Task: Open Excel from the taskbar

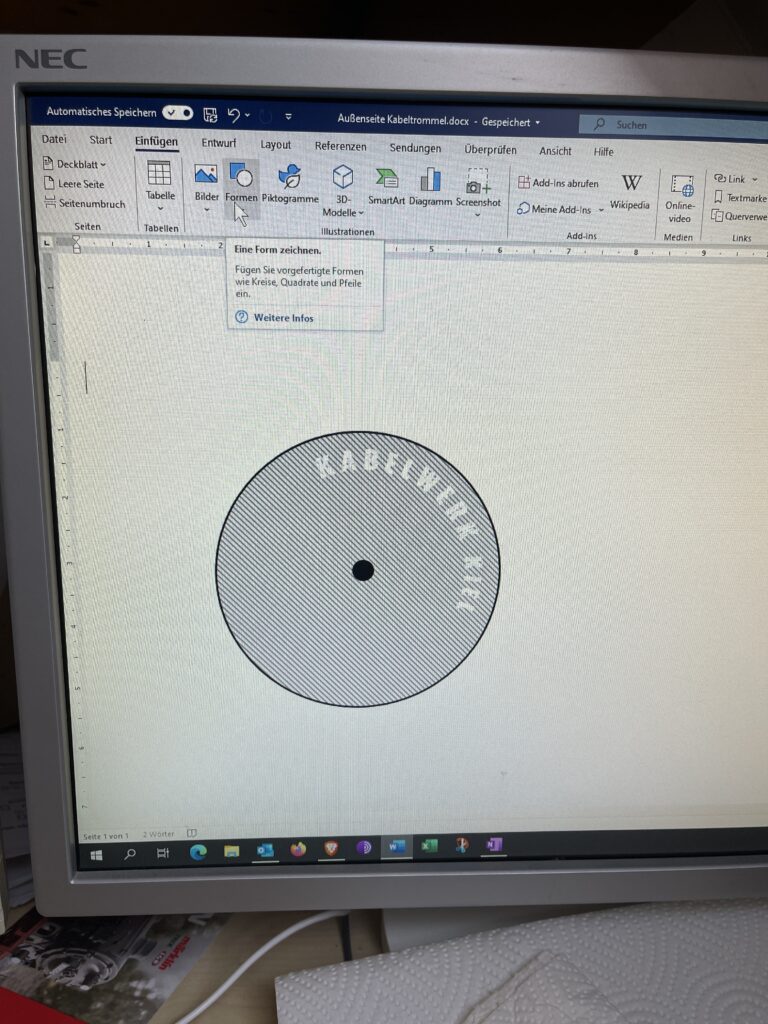Action: point(430,846)
